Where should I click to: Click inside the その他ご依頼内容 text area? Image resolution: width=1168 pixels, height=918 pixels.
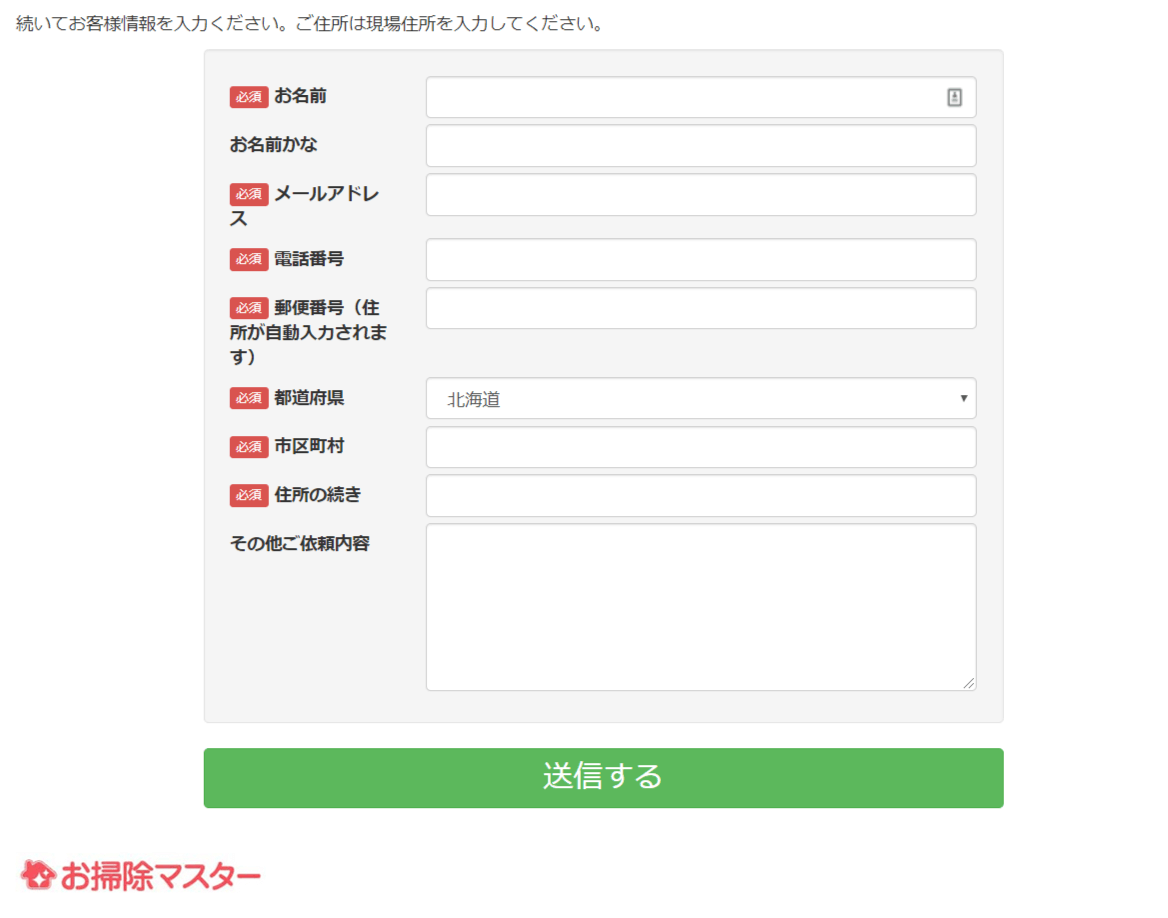coord(700,607)
